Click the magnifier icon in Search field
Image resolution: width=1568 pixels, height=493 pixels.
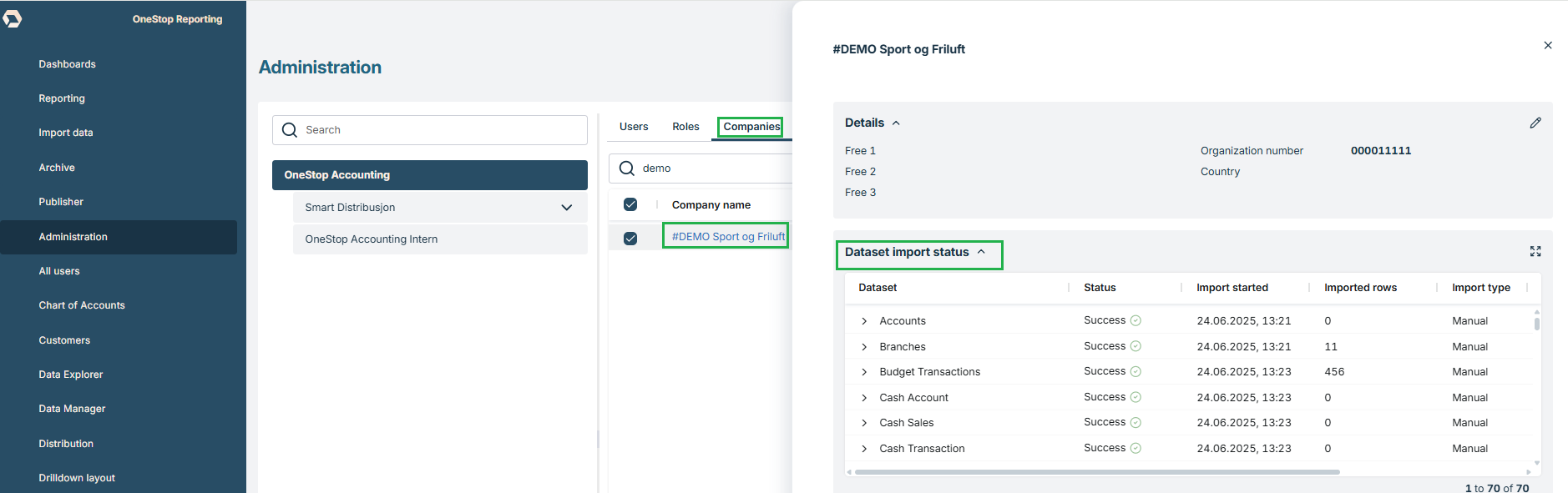(x=290, y=130)
